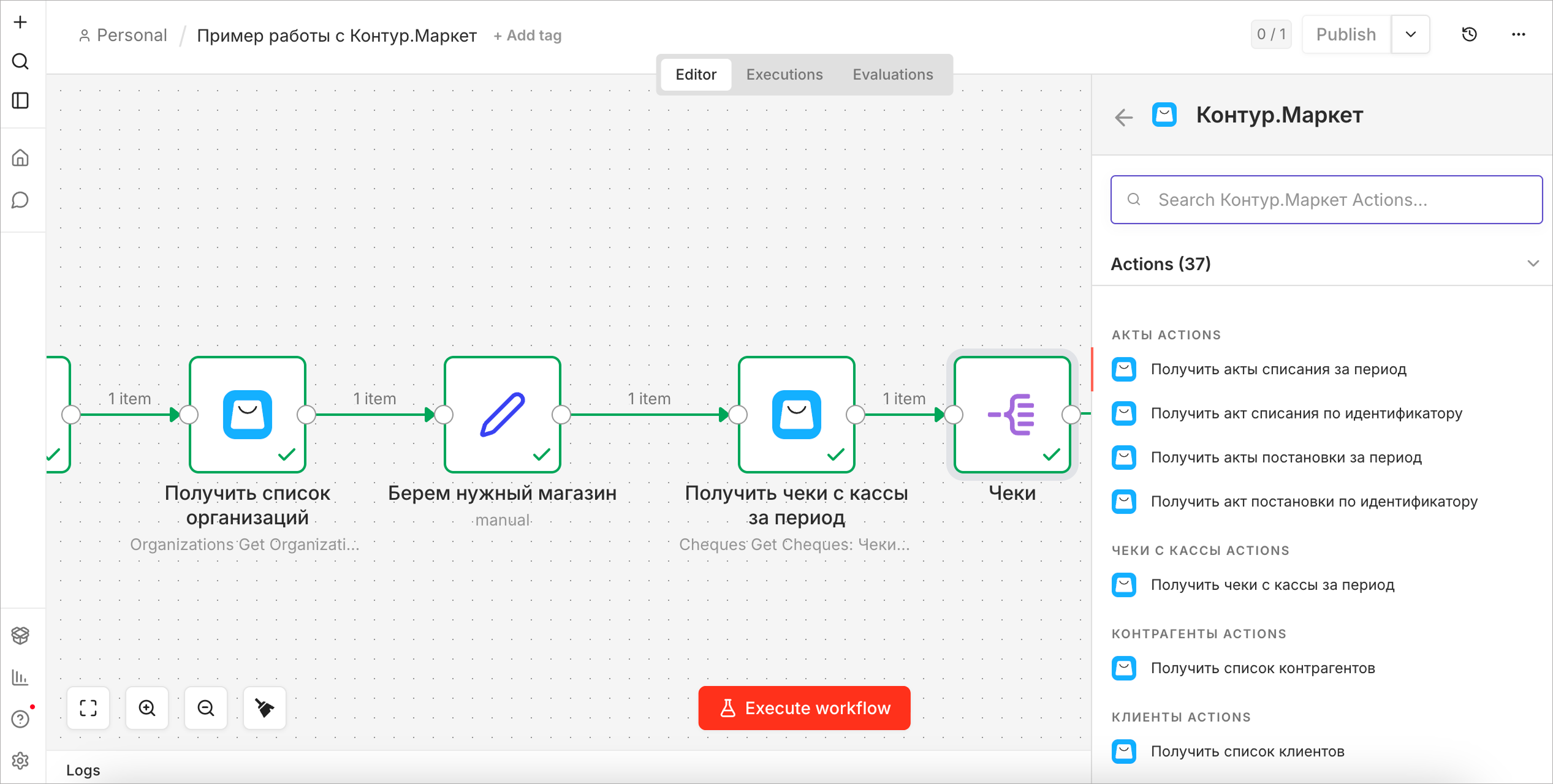Select the Получить чеки с кассы node
The image size is (1553, 784).
point(797,415)
